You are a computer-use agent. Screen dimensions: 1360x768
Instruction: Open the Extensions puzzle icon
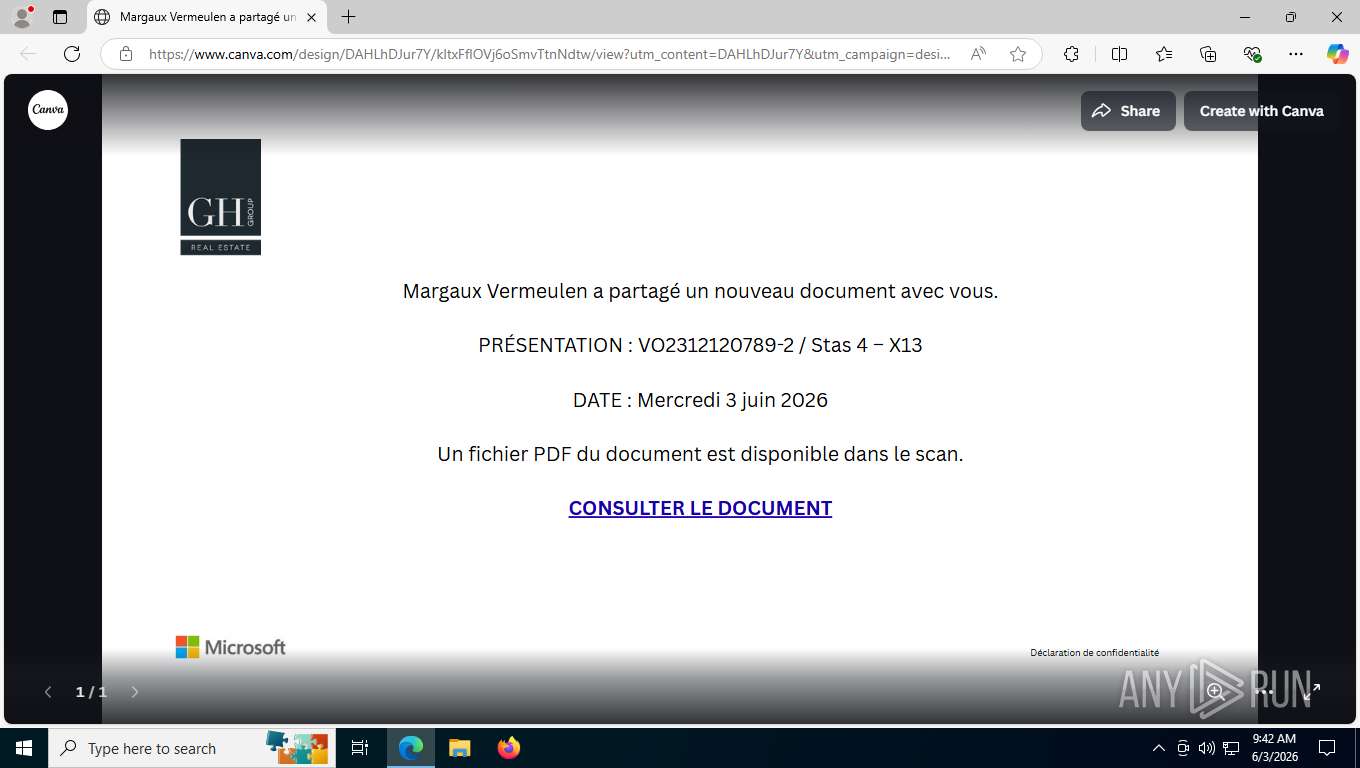(x=1071, y=54)
